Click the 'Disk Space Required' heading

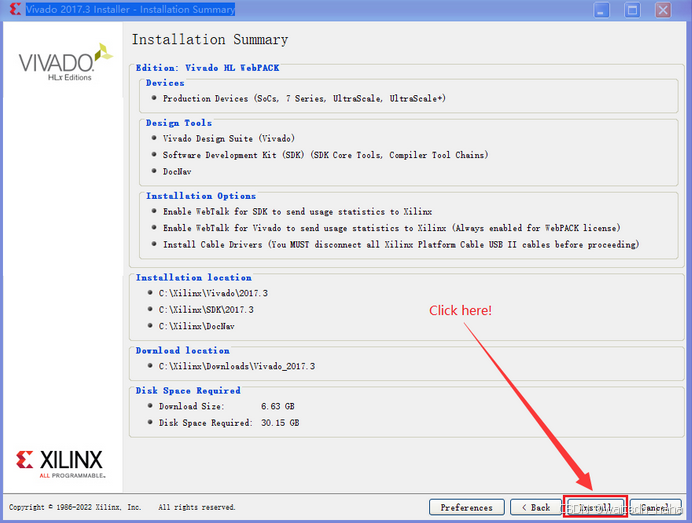(188, 391)
